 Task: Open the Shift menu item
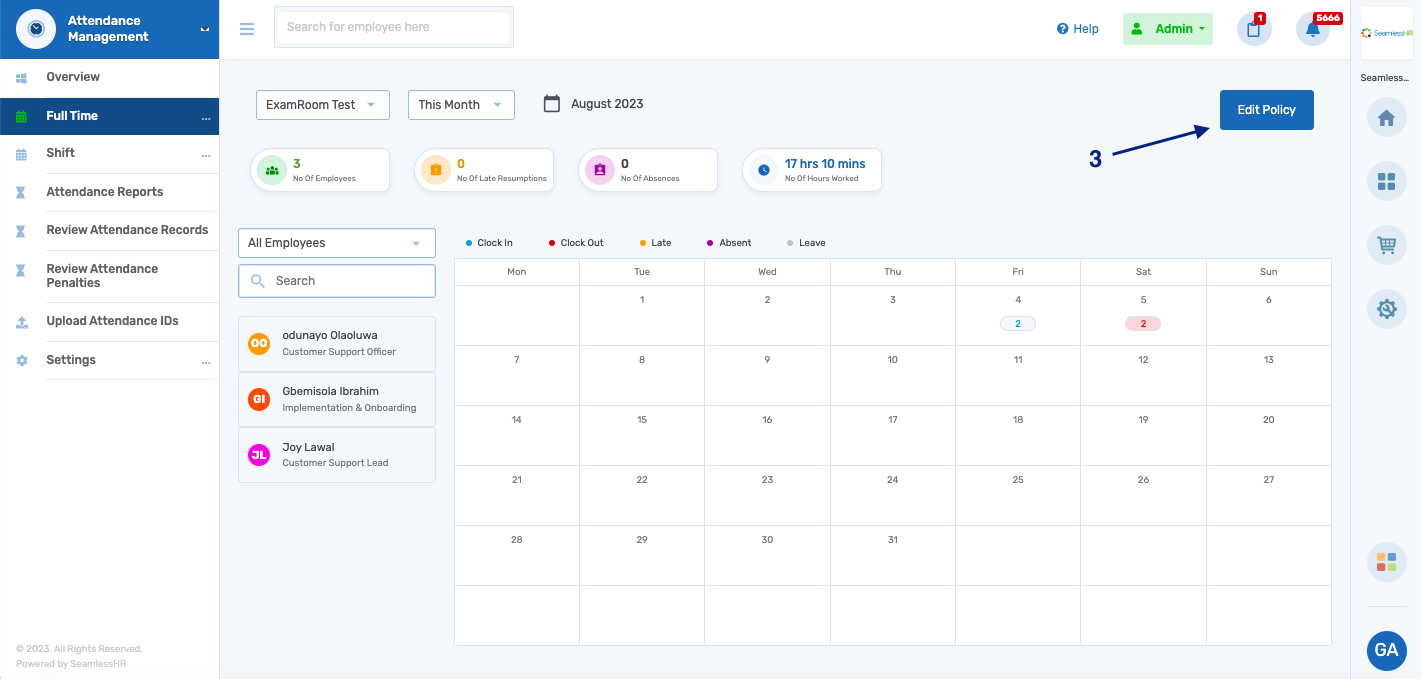[60, 153]
